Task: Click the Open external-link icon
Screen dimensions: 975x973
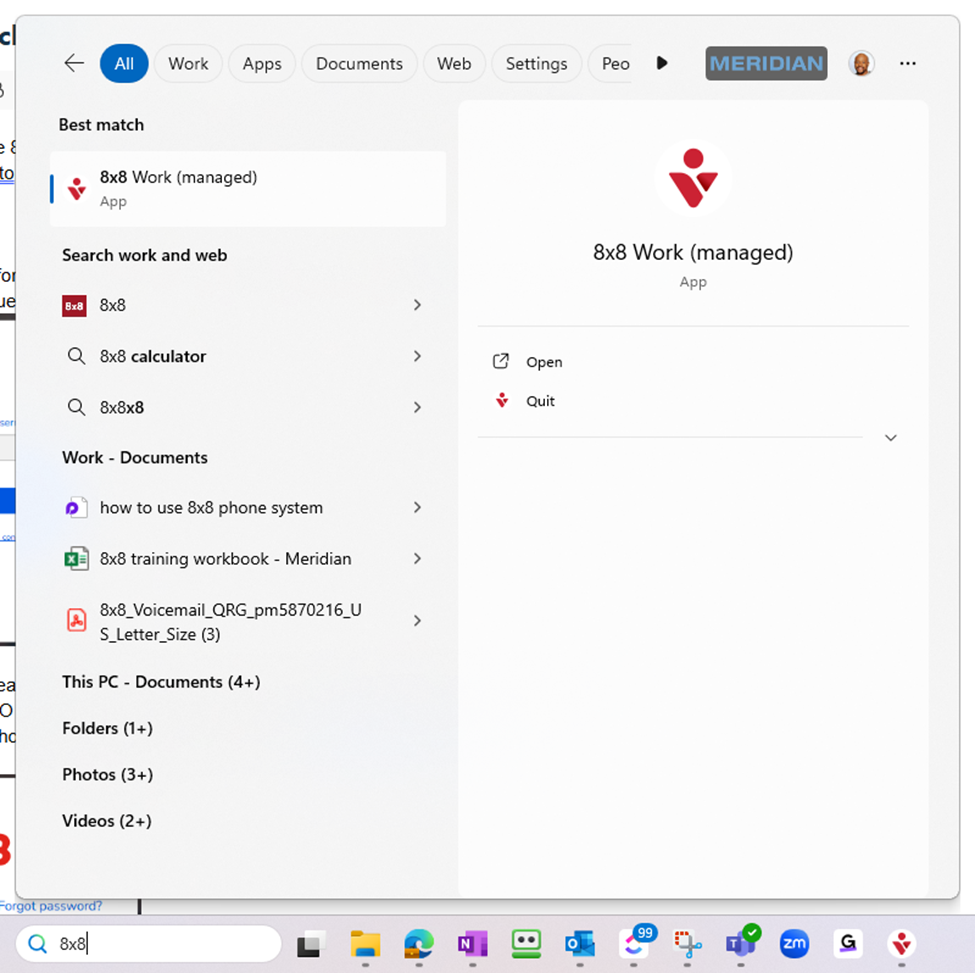Action: [x=501, y=361]
